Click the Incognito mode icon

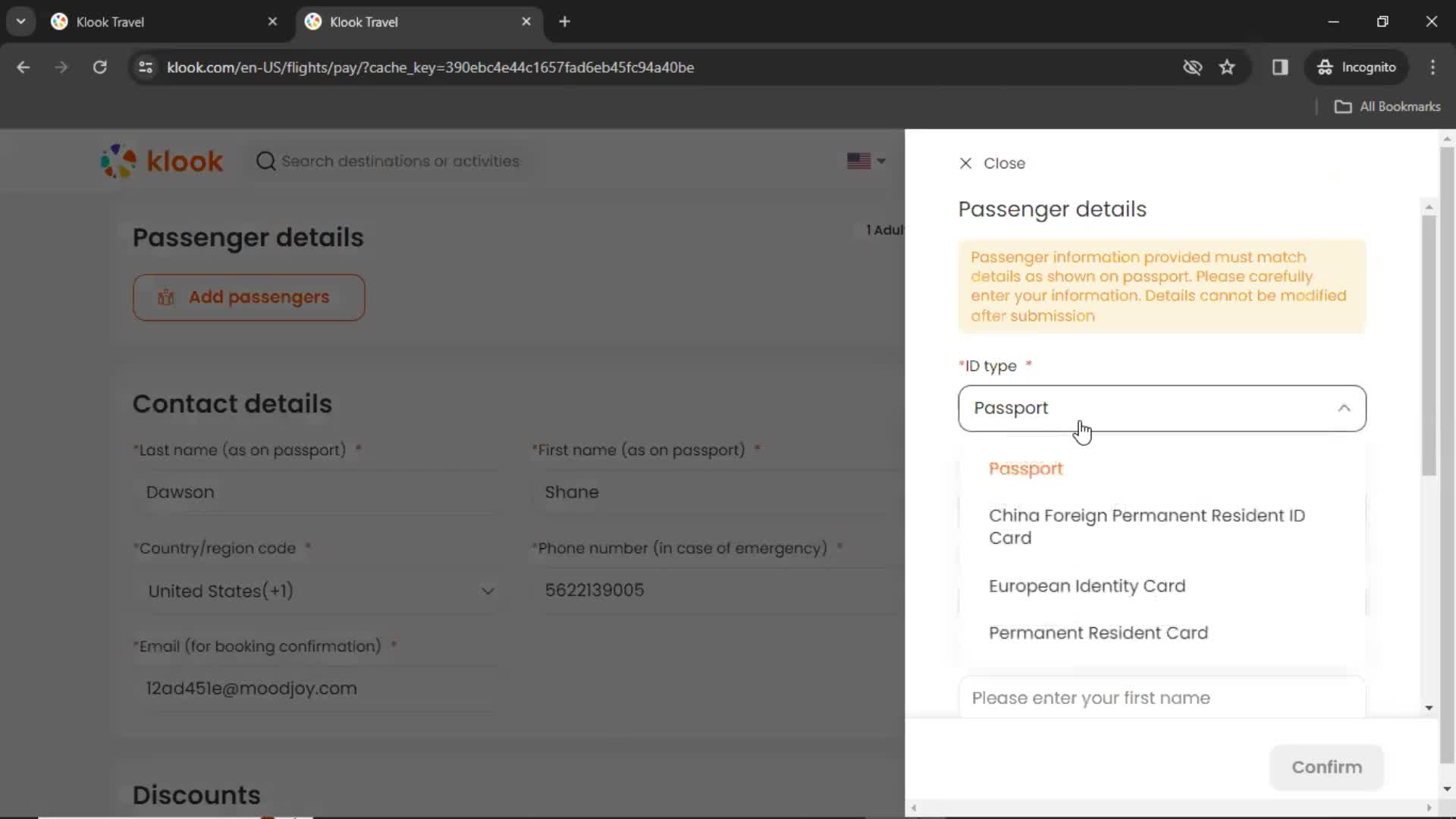(1323, 67)
